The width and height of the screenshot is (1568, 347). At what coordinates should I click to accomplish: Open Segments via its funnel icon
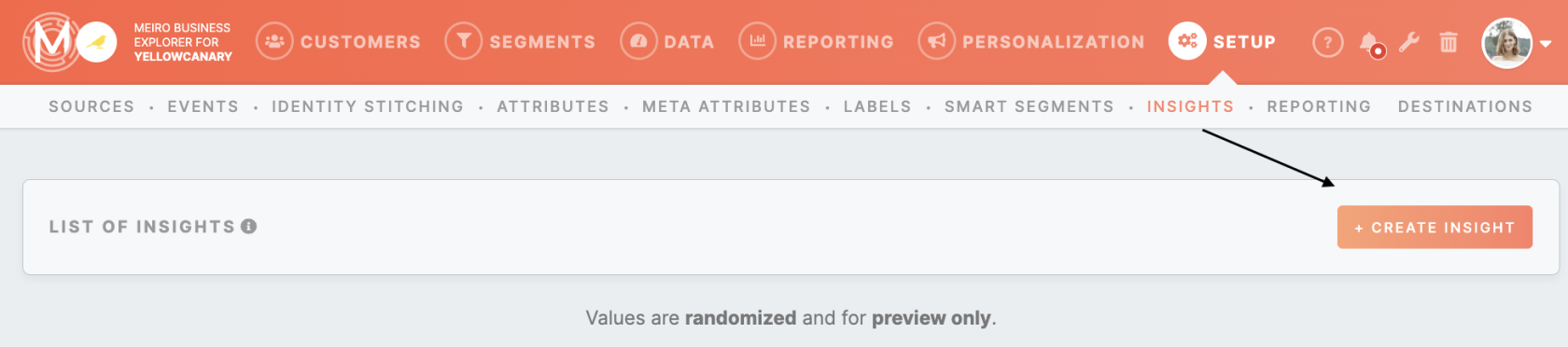[x=464, y=42]
